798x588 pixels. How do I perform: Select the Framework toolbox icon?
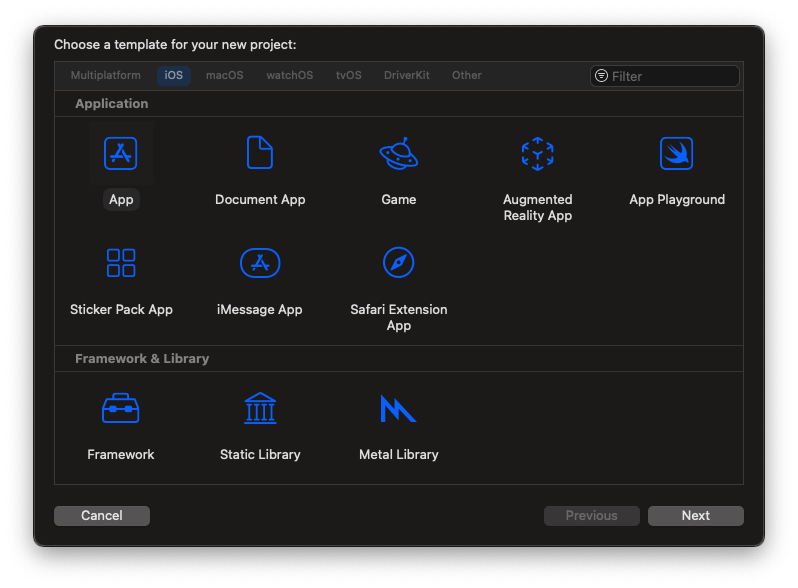[x=121, y=408]
